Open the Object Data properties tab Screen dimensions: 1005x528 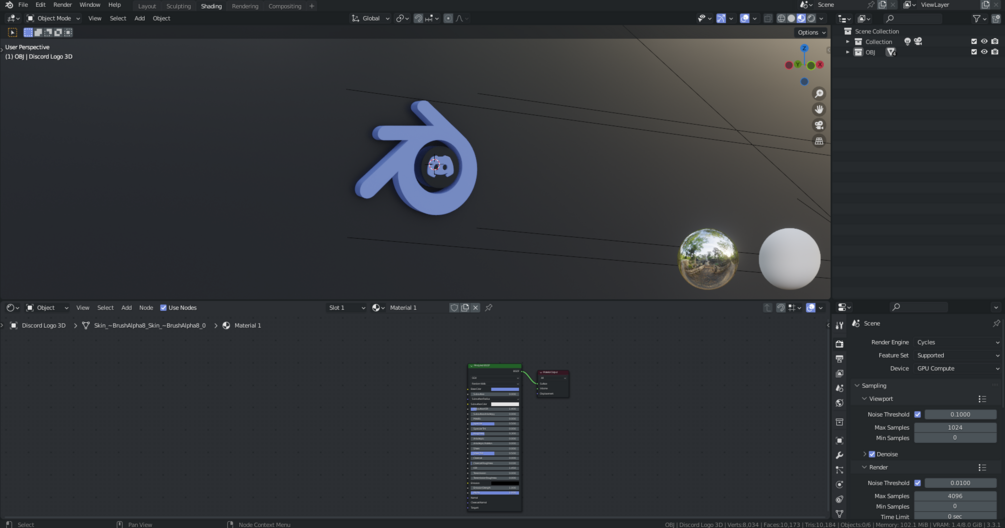pyautogui.click(x=840, y=514)
